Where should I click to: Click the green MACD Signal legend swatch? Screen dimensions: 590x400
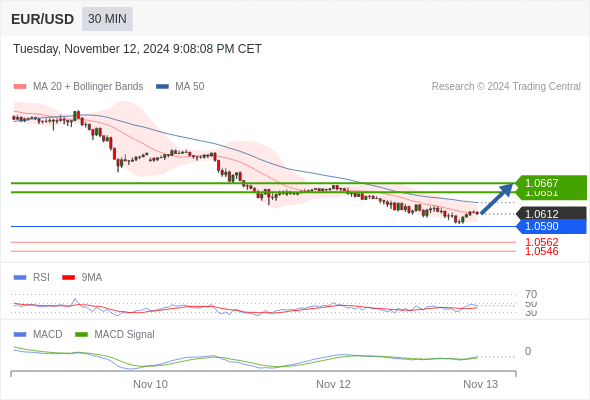coord(81,334)
